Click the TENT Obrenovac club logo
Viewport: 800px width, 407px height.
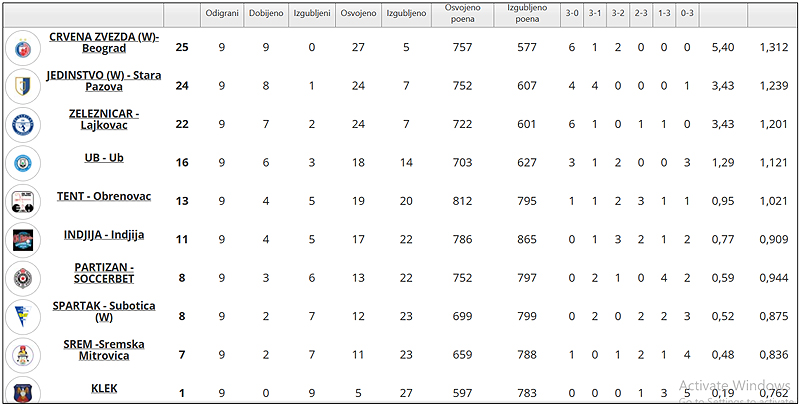click(x=21, y=201)
